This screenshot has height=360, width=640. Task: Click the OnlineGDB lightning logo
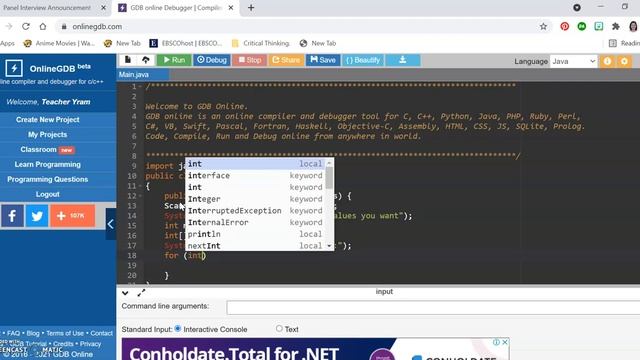point(14,68)
